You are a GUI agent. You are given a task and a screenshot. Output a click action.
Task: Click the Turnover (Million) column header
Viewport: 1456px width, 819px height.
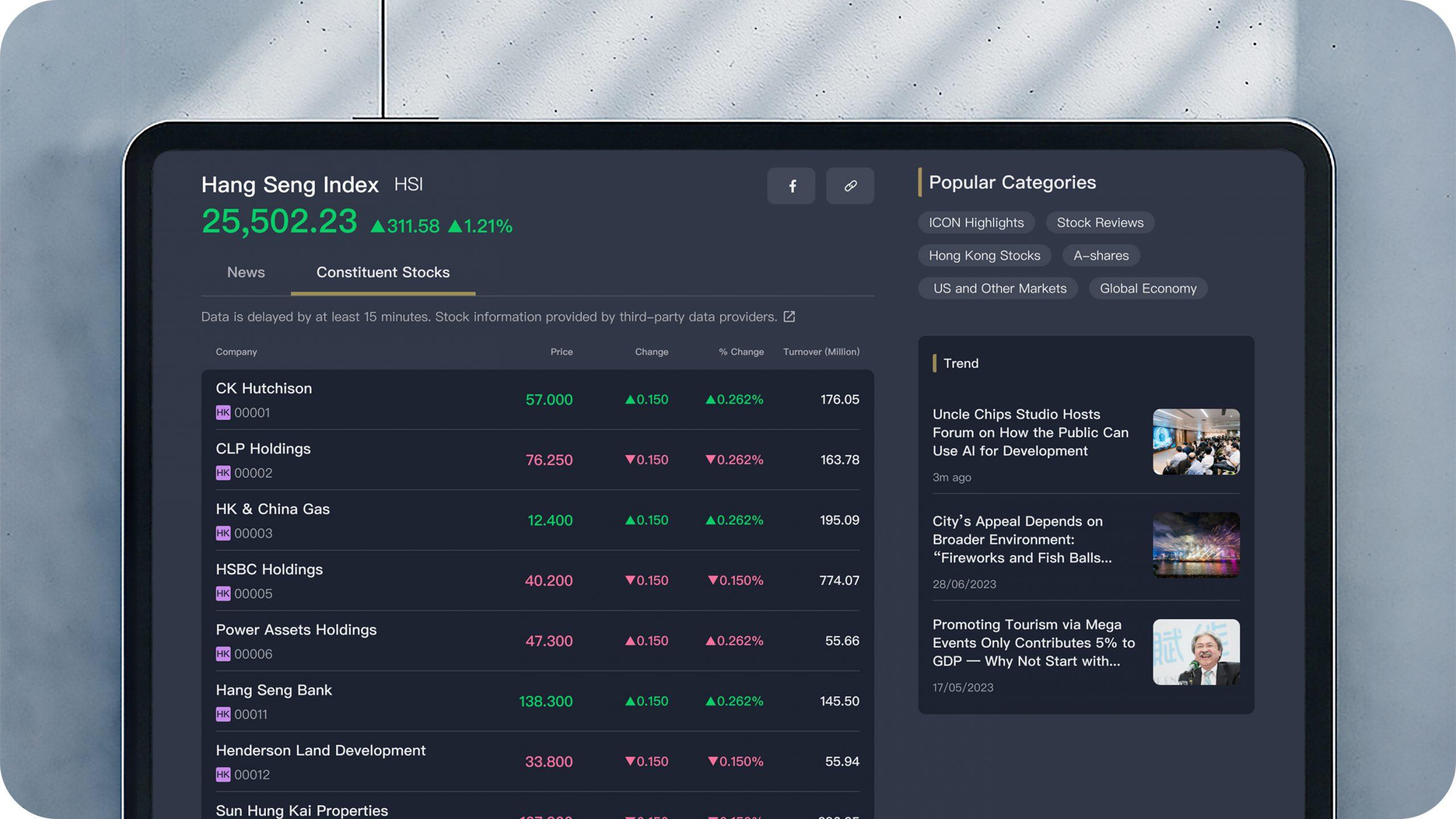click(x=821, y=352)
